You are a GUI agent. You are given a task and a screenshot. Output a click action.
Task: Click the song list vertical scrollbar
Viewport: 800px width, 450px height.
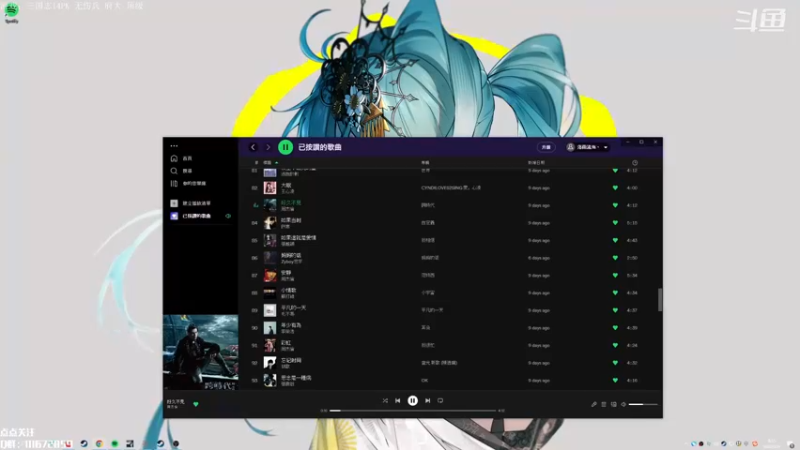[660, 299]
